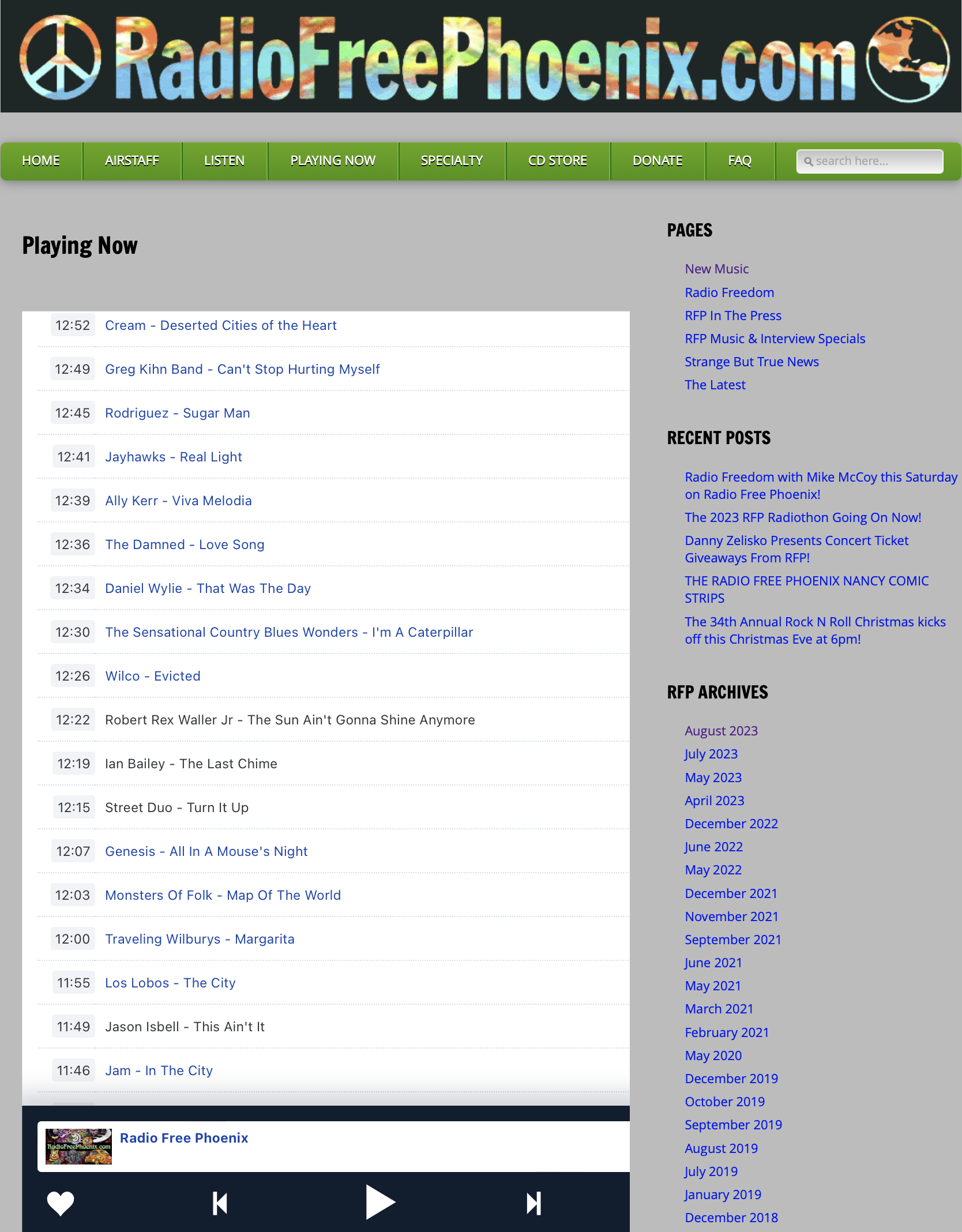Skip to previous track in player
This screenshot has height=1232, width=962.
(220, 1203)
